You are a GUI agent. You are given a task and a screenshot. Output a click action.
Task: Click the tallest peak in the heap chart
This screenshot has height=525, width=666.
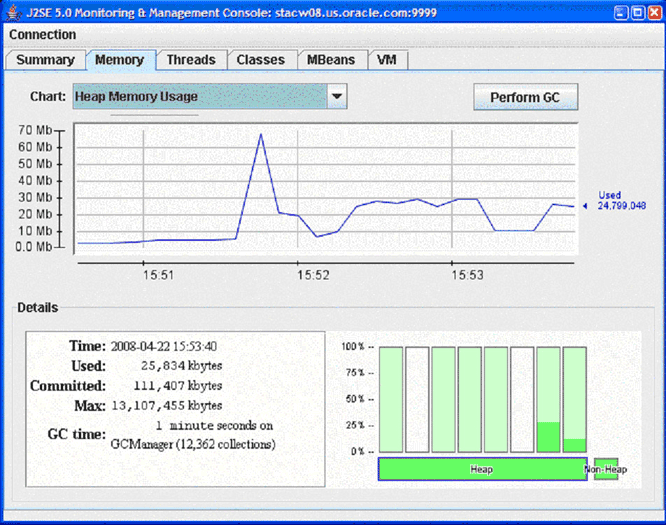261,134
